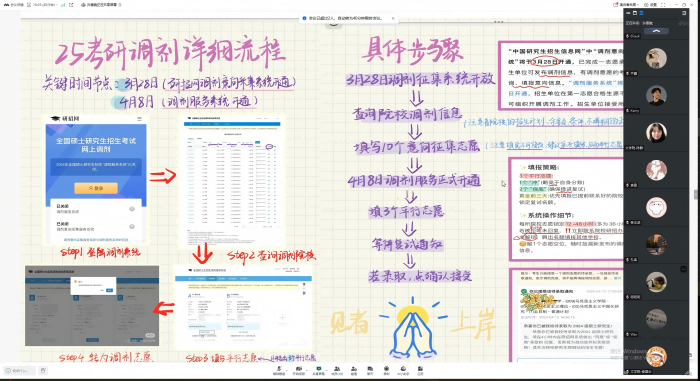The height and width of the screenshot is (381, 700).
Task: Collapse participant strip with the up chevron
Action: pyautogui.click(x=656, y=31)
